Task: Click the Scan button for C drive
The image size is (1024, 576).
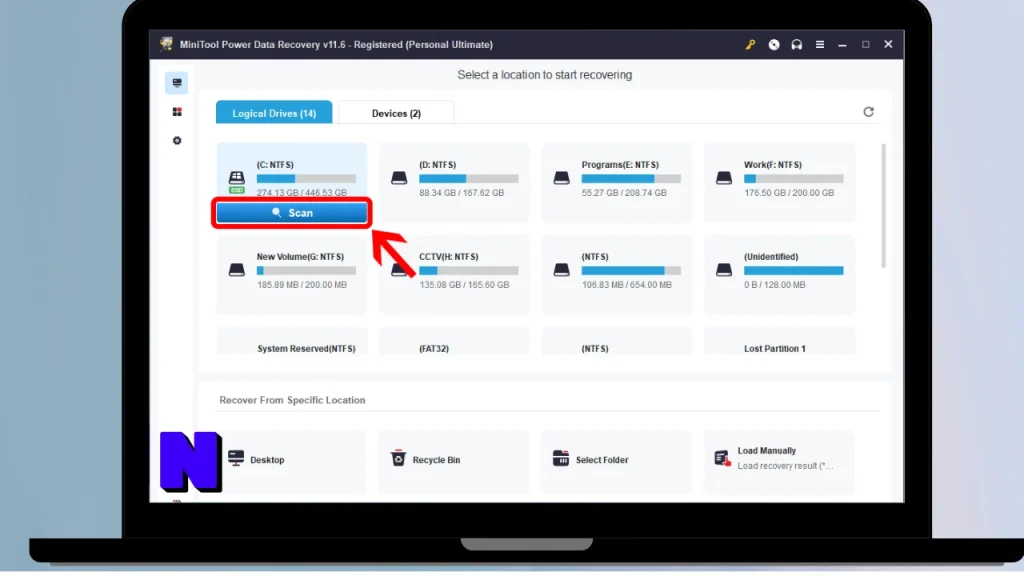Action: pyautogui.click(x=292, y=213)
